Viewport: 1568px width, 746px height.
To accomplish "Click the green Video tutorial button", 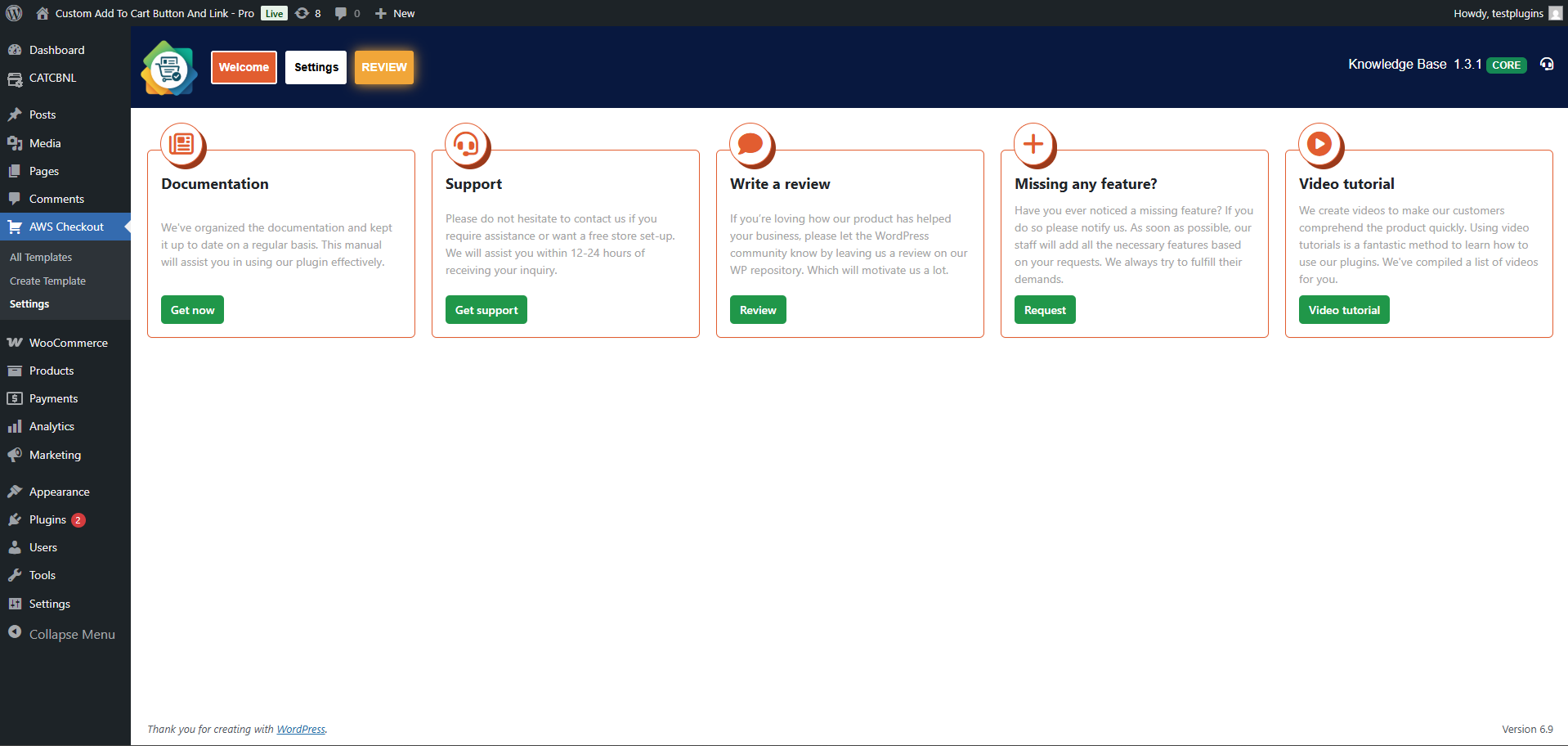I will [x=1344, y=310].
